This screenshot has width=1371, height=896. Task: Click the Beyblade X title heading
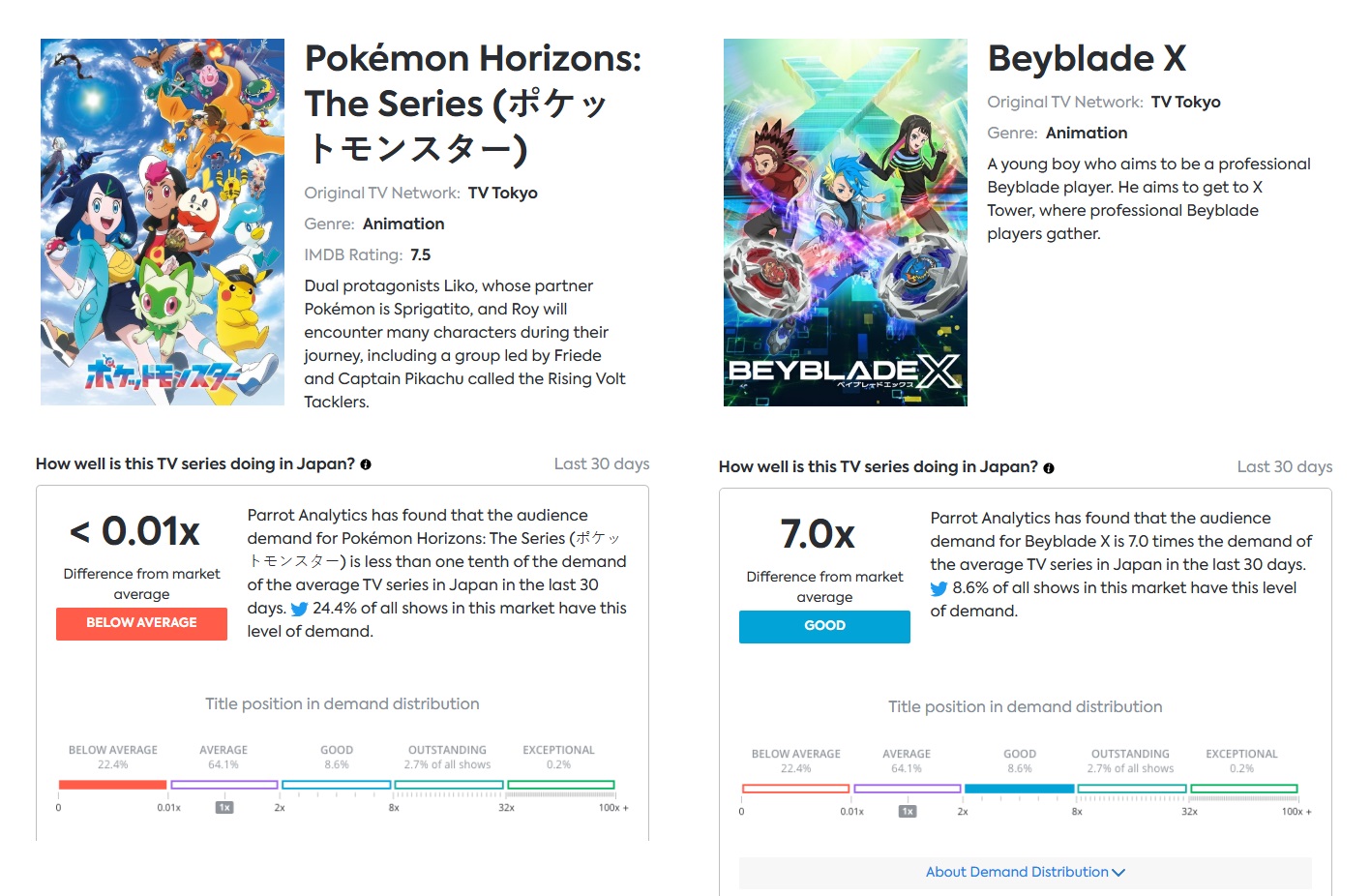pos(1087,59)
